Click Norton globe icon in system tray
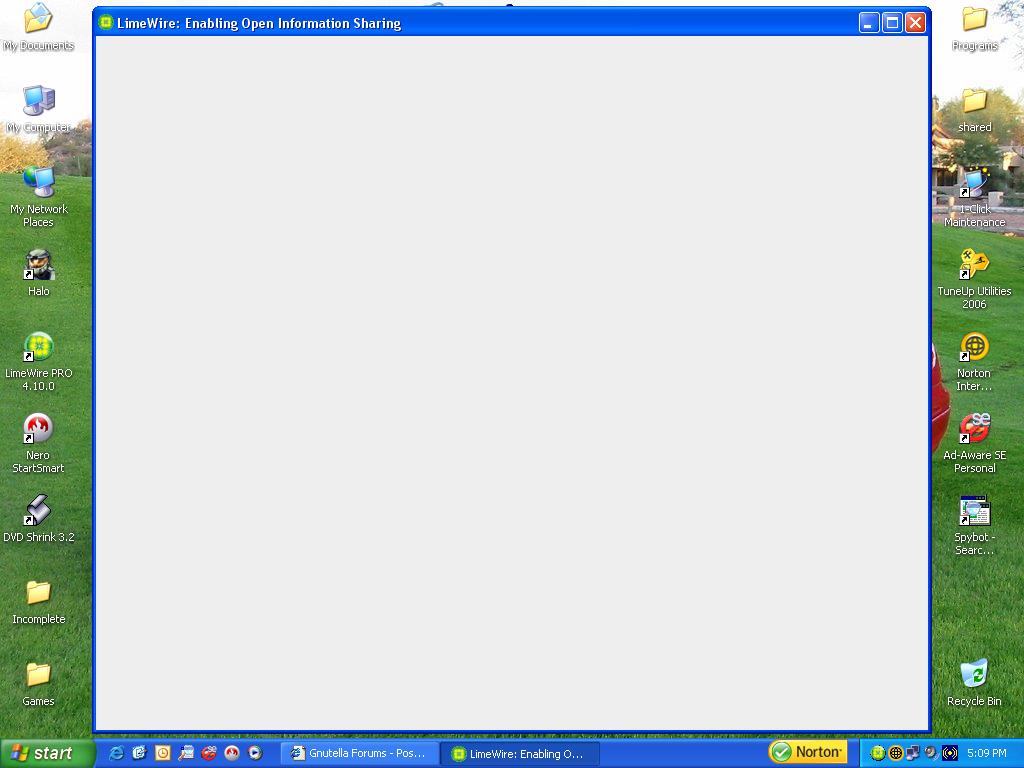 click(x=895, y=753)
